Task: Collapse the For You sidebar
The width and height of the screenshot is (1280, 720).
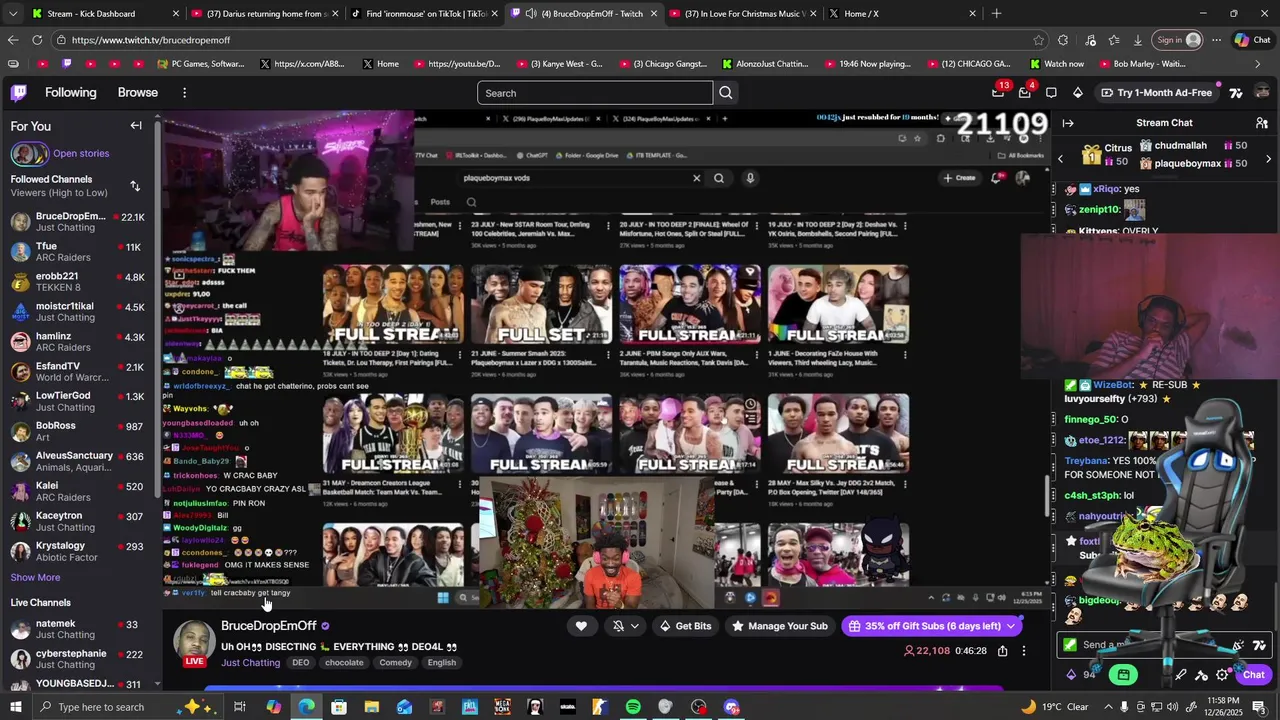Action: 136,126
